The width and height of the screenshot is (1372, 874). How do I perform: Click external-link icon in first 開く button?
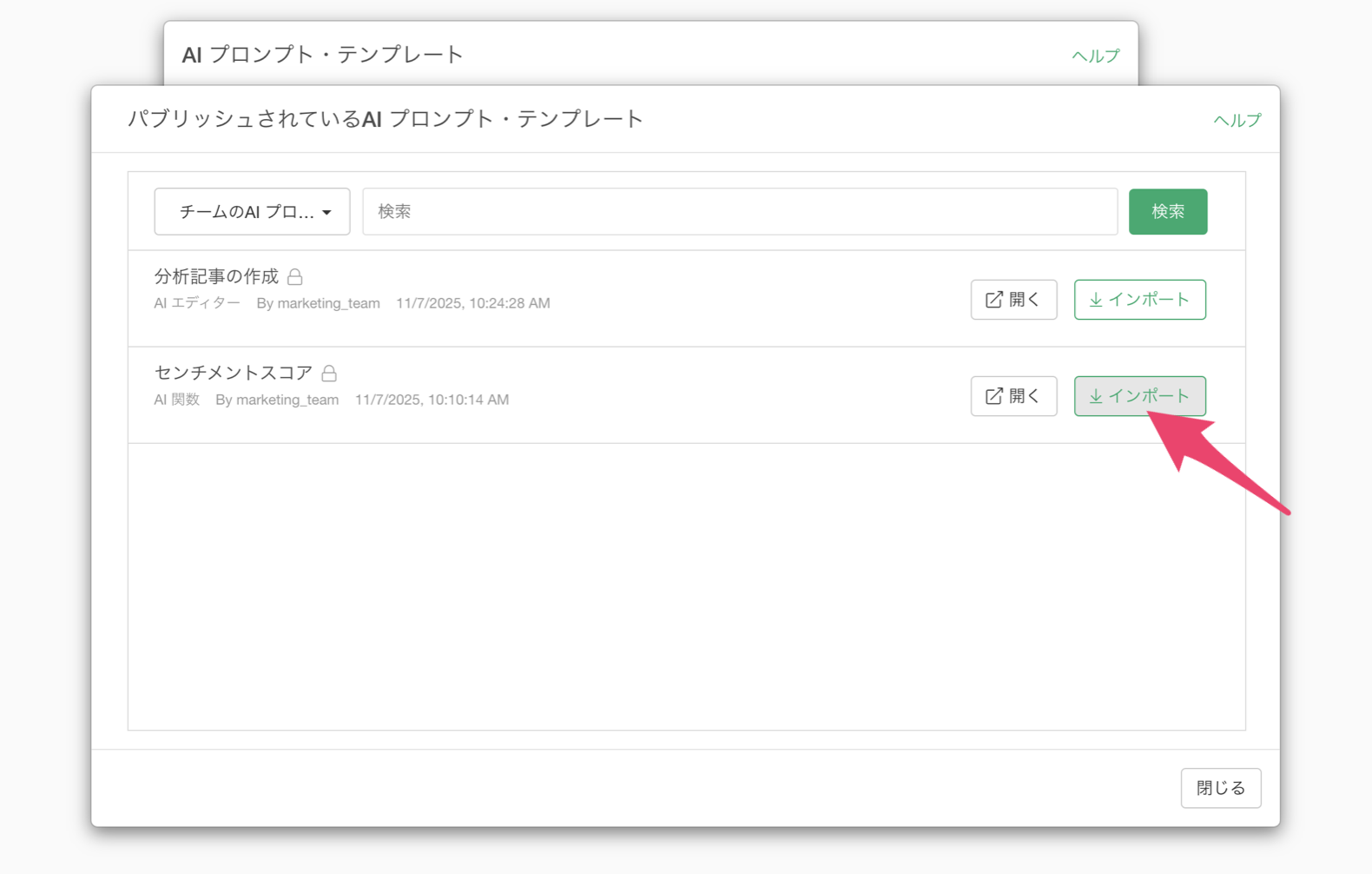pyautogui.click(x=993, y=300)
